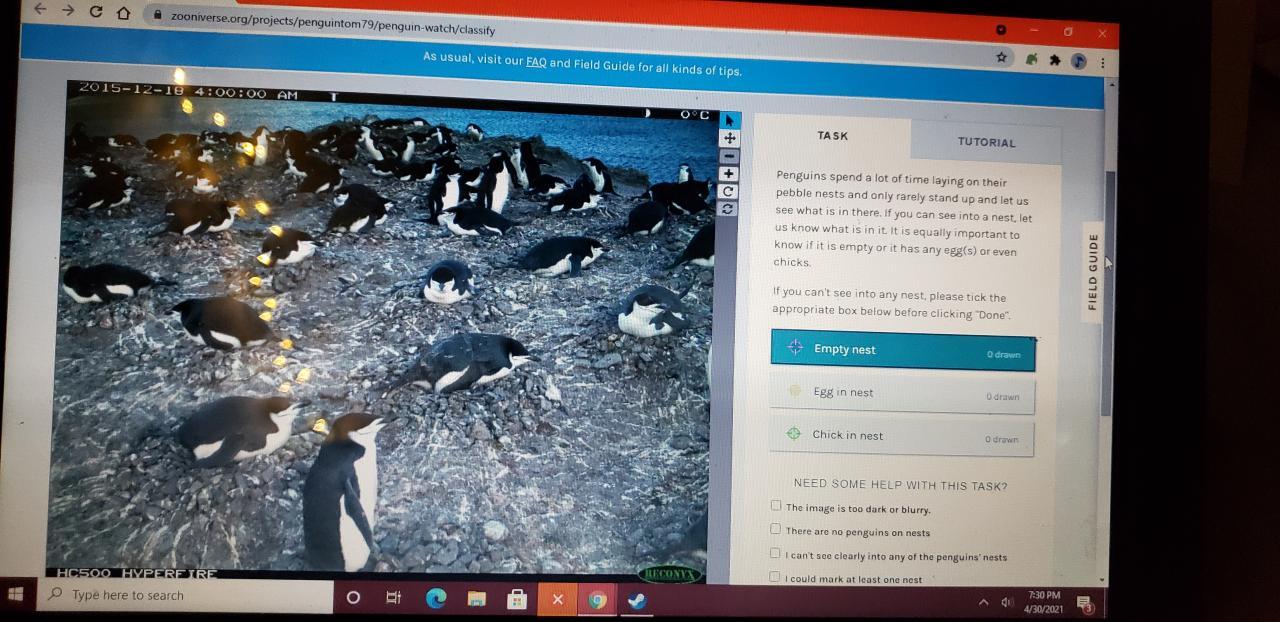
Task: Open the Windows notification center
Action: (1085, 603)
